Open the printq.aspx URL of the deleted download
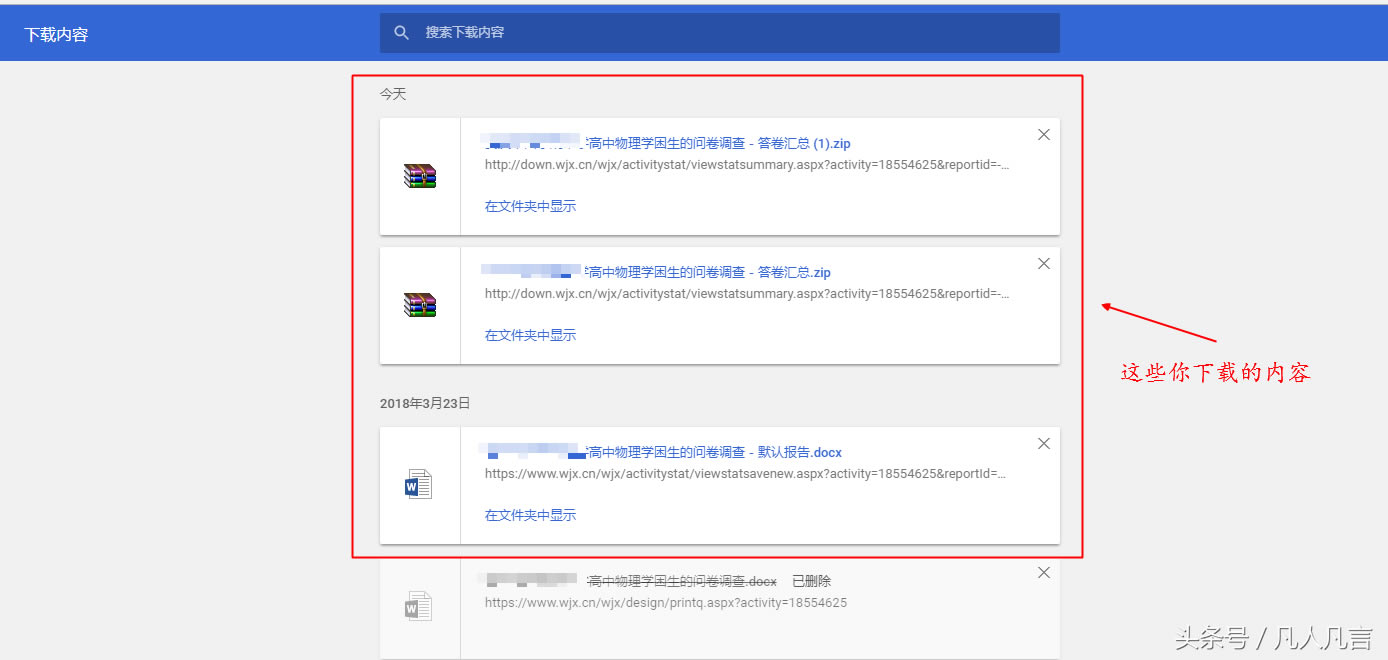 click(666, 603)
